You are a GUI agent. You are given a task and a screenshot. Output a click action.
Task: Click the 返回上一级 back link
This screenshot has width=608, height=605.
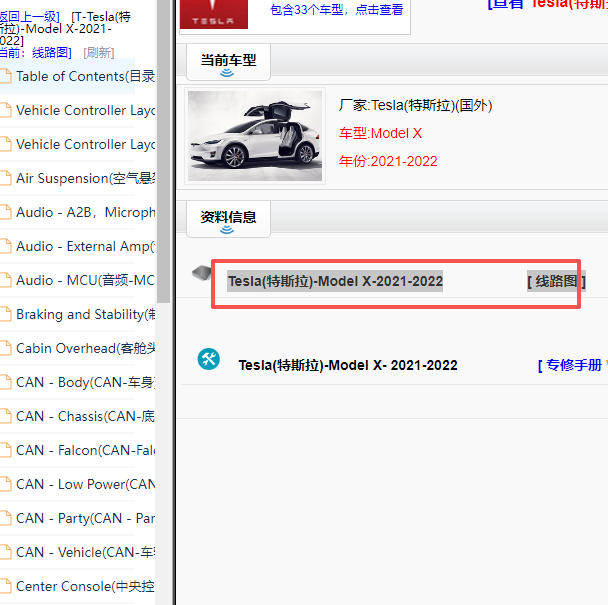click(29, 17)
